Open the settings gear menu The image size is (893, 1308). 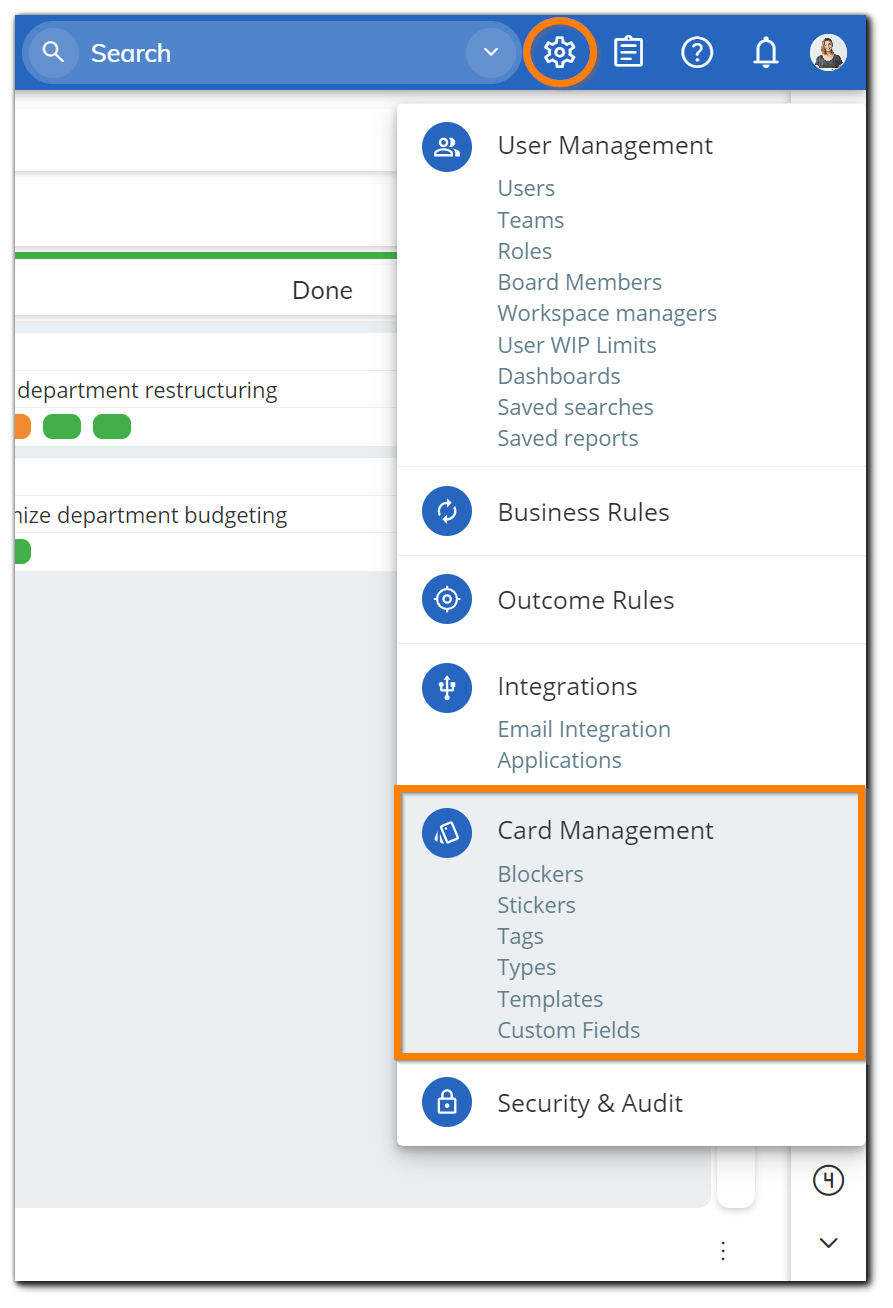point(560,52)
